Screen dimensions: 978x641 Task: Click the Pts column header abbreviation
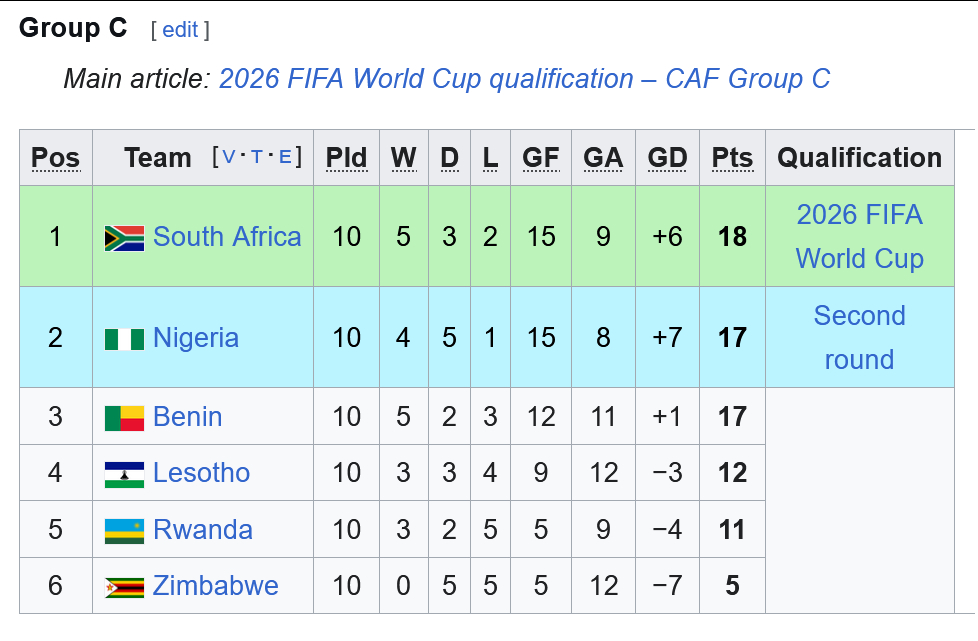coord(732,158)
